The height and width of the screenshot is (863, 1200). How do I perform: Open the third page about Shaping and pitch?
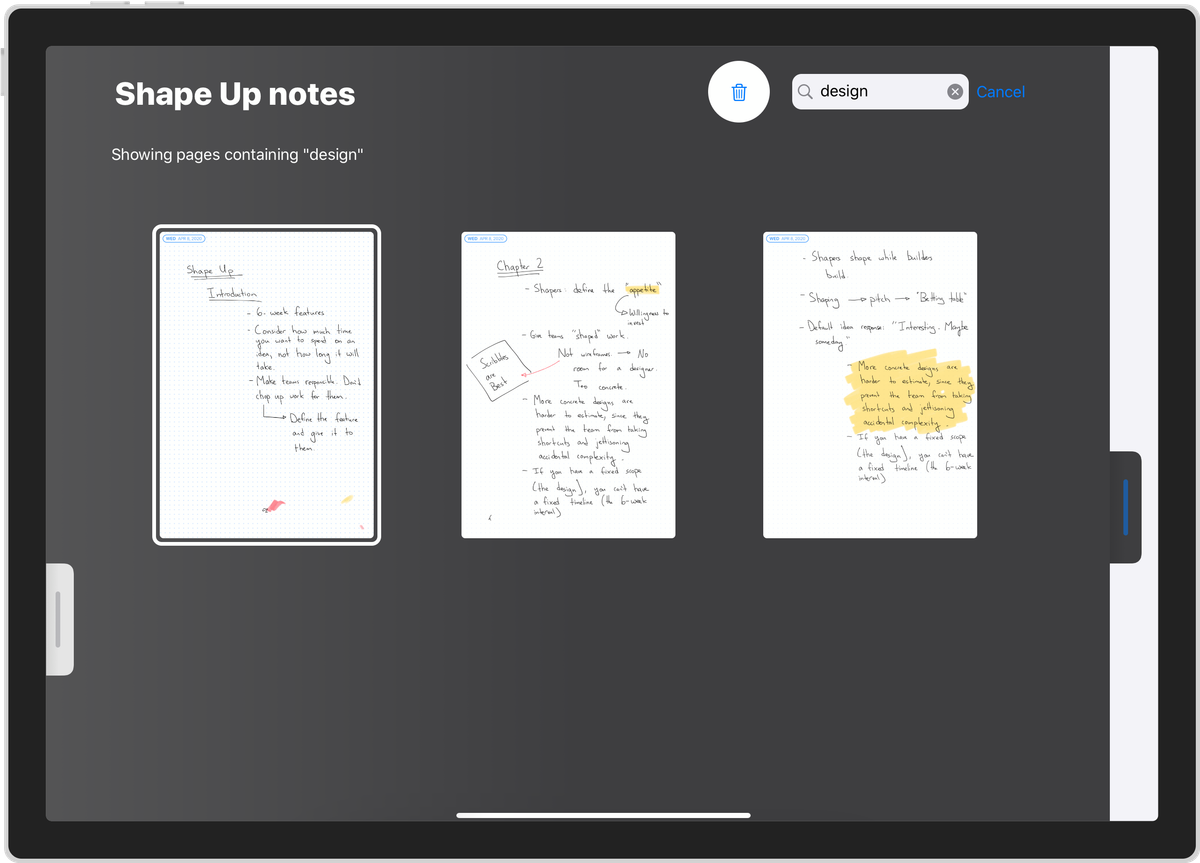pyautogui.click(x=870, y=385)
